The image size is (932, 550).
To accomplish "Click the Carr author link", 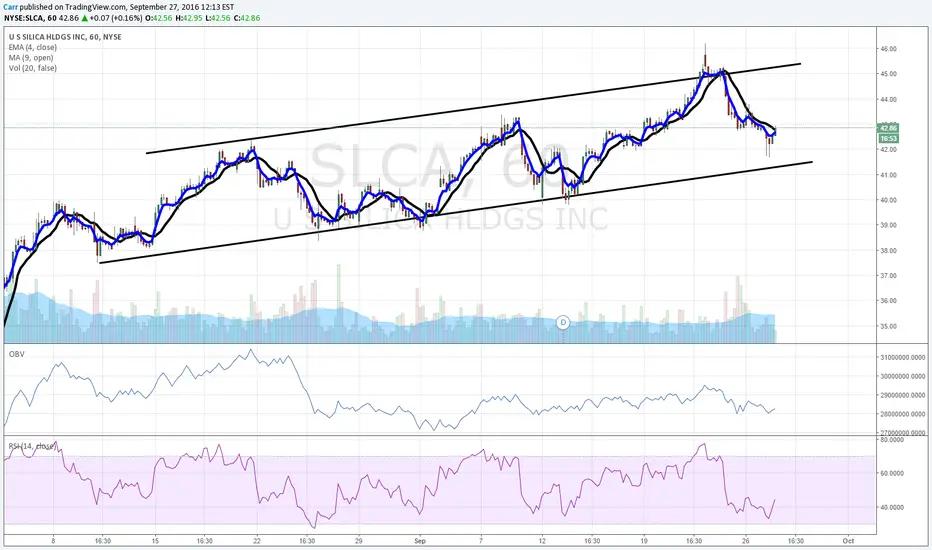I will click(11, 7).
